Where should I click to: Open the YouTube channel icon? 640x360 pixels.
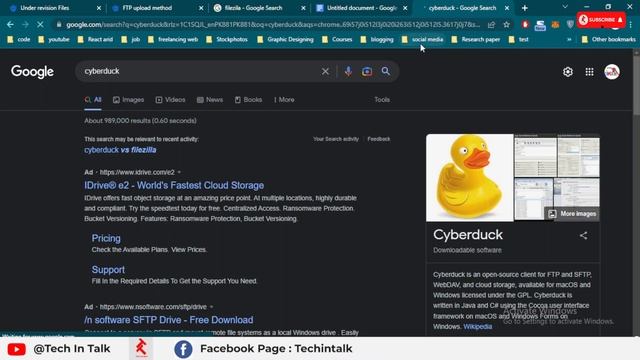(x=16, y=349)
